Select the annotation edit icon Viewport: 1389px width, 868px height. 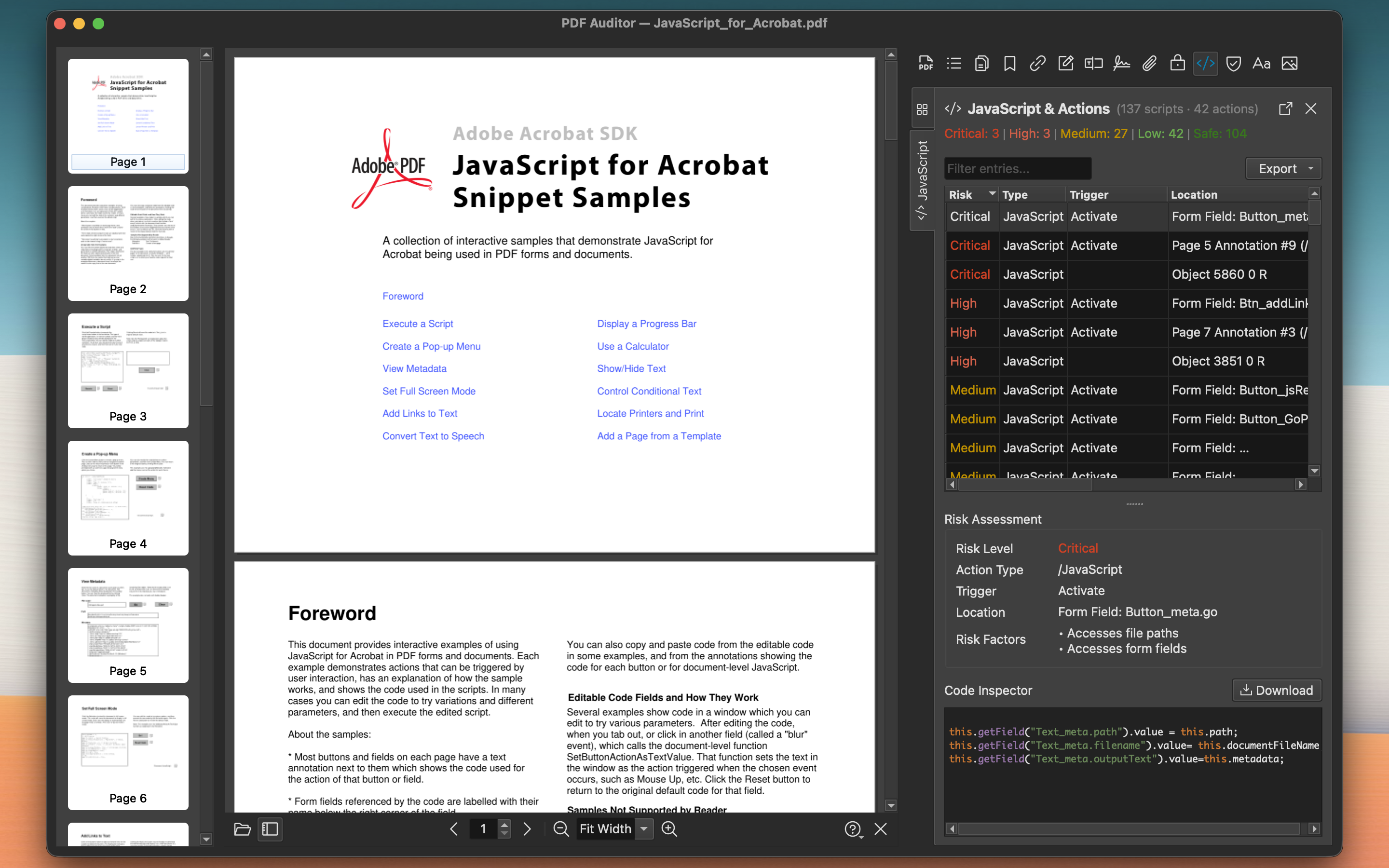1065,63
